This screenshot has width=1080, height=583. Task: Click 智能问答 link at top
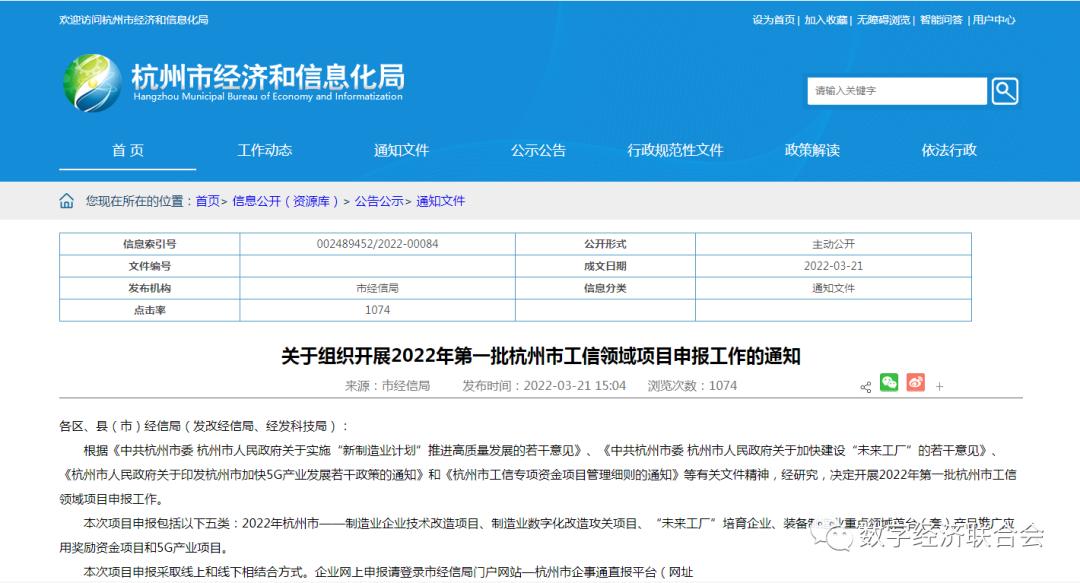click(941, 20)
